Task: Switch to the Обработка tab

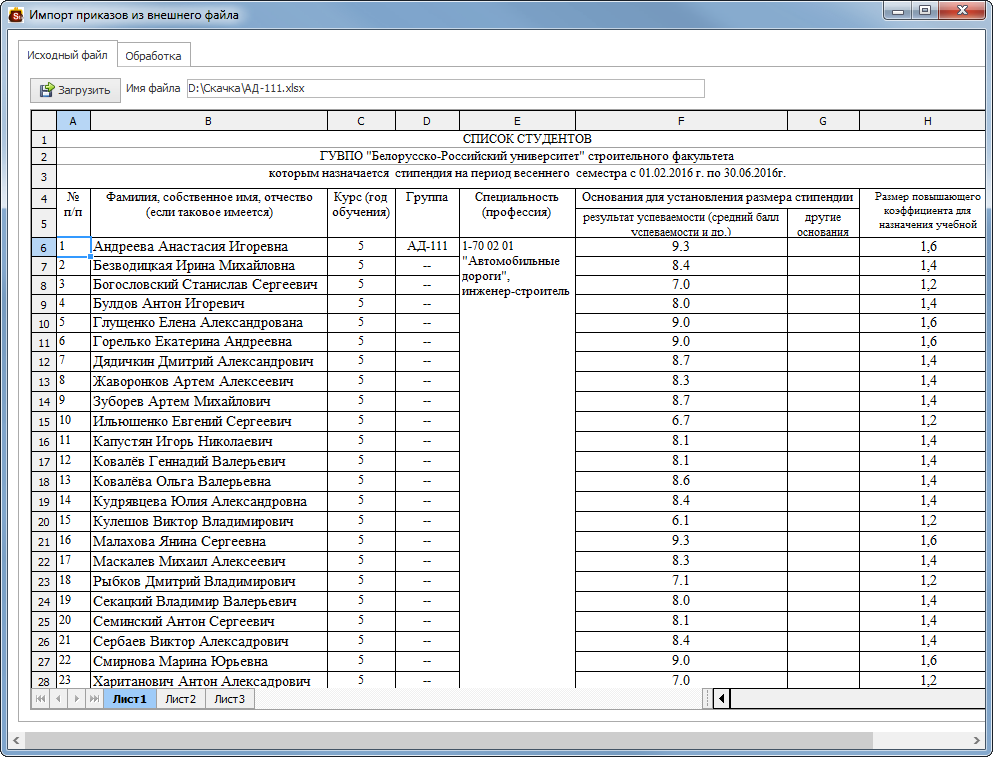Action: click(153, 56)
